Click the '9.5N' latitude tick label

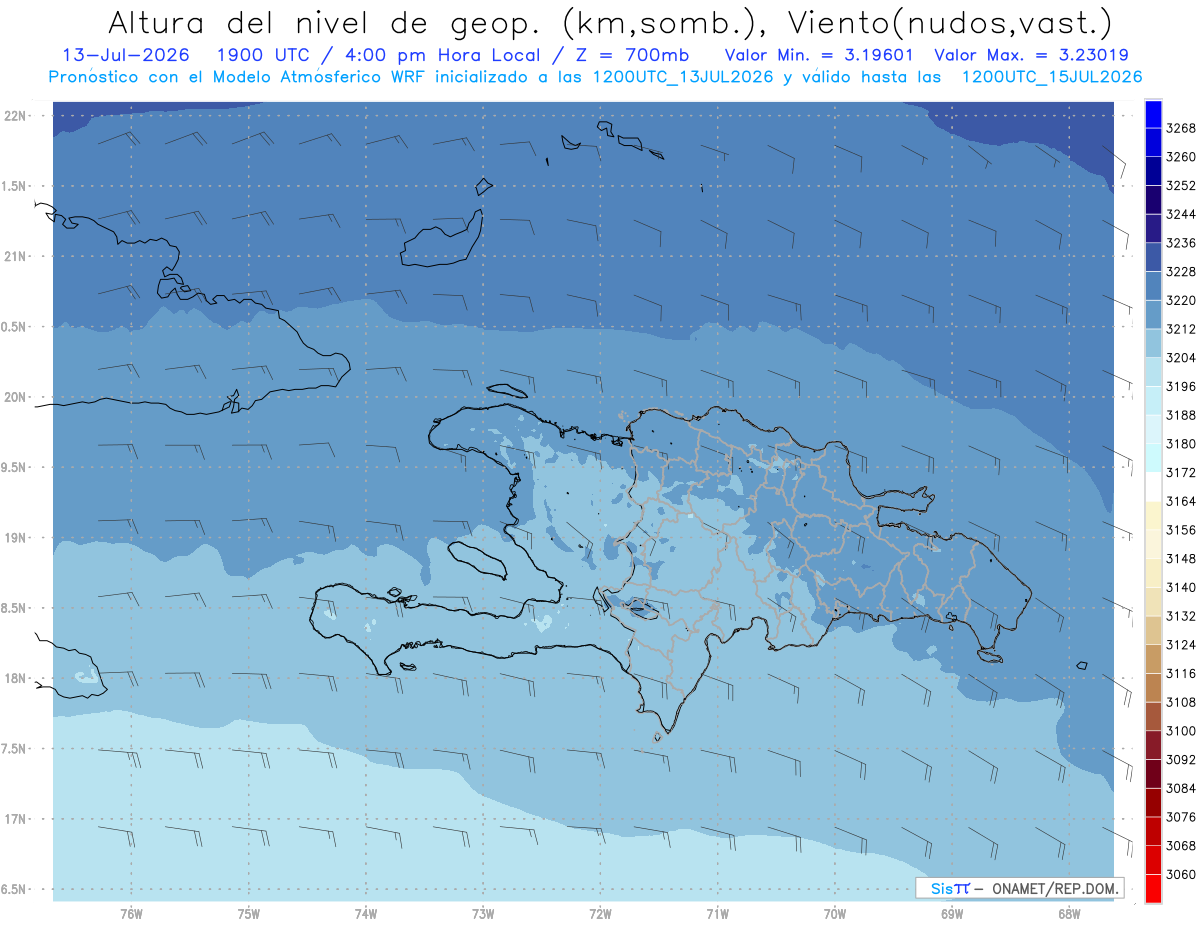(14, 467)
